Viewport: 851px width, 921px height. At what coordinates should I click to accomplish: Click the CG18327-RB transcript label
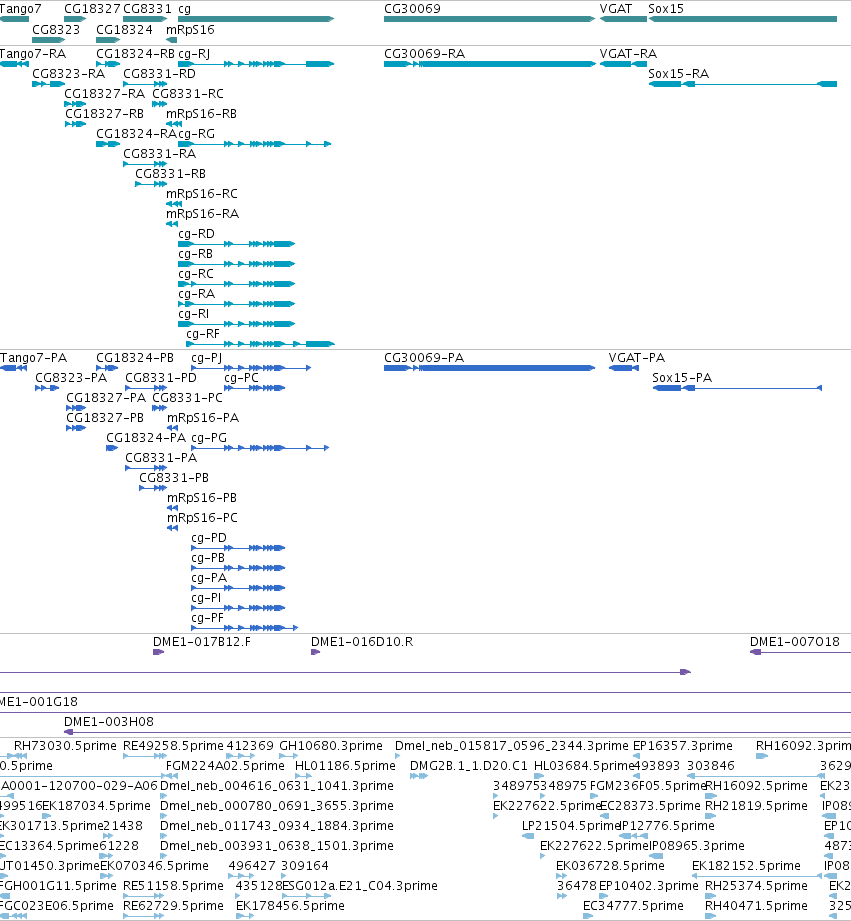point(105,114)
